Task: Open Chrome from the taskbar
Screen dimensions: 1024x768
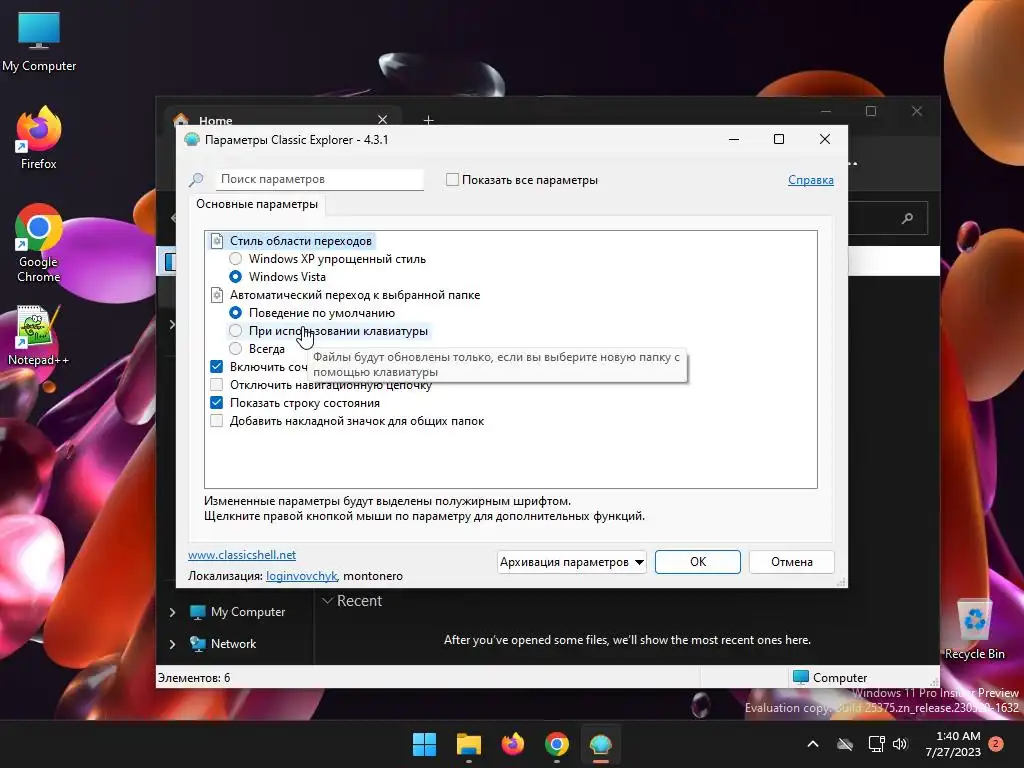Action: [x=556, y=744]
